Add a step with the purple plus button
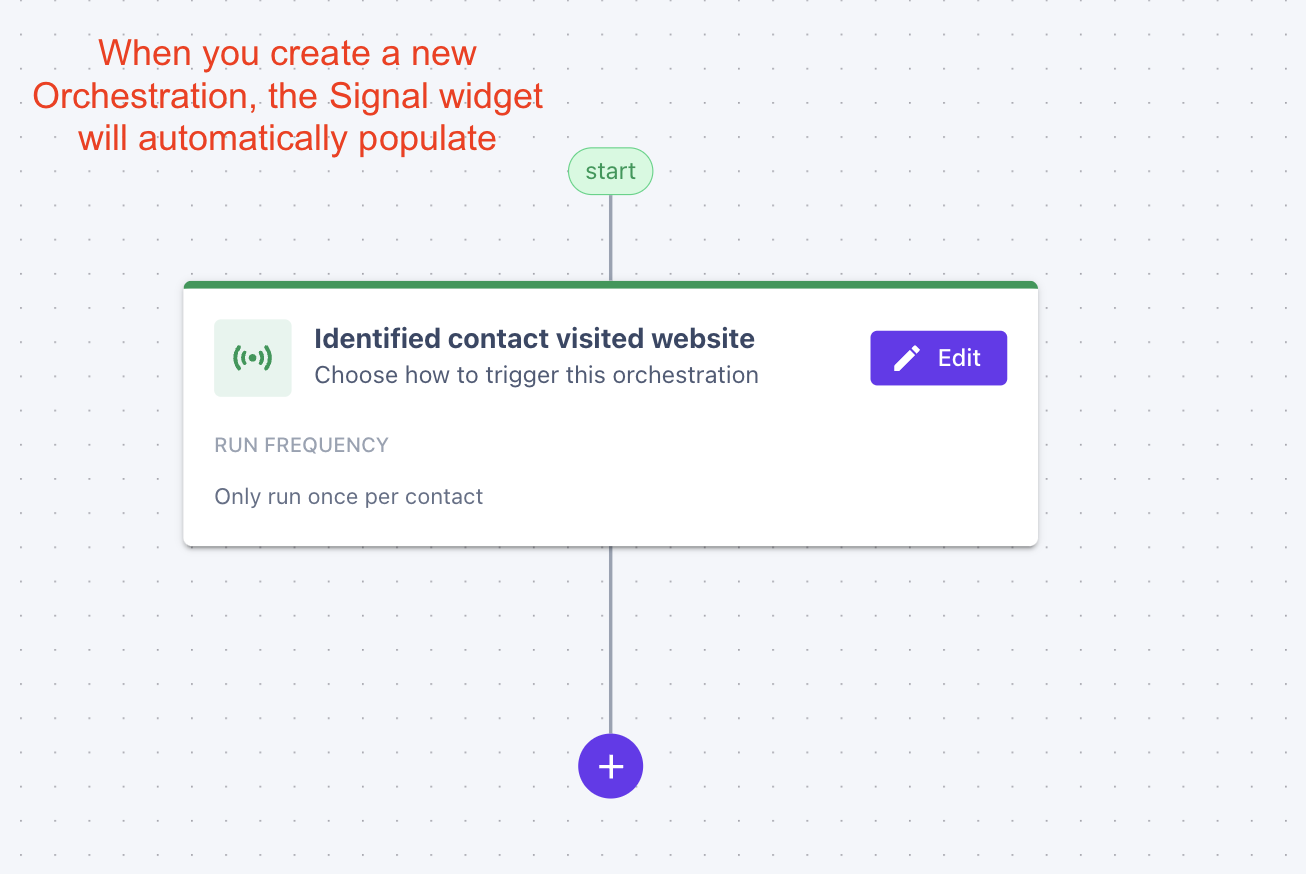 click(x=610, y=766)
